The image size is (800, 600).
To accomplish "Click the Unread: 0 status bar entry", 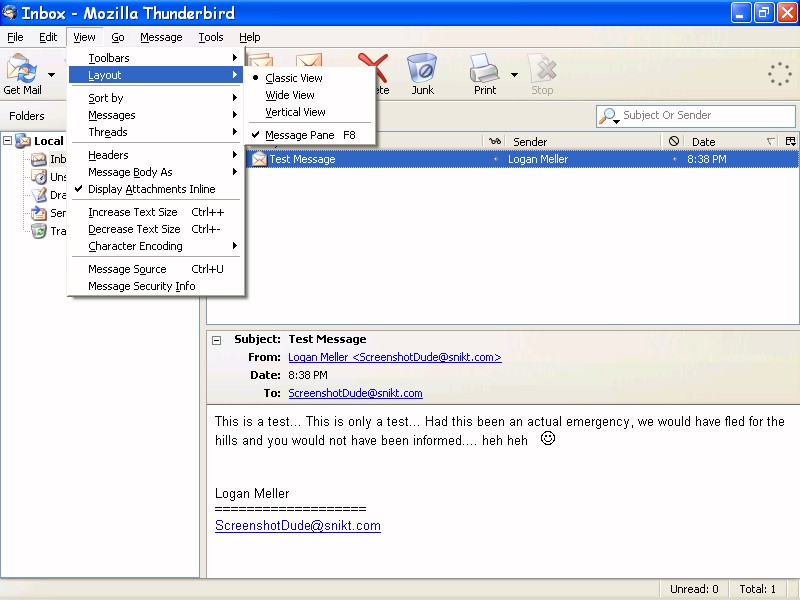I will (x=694, y=589).
